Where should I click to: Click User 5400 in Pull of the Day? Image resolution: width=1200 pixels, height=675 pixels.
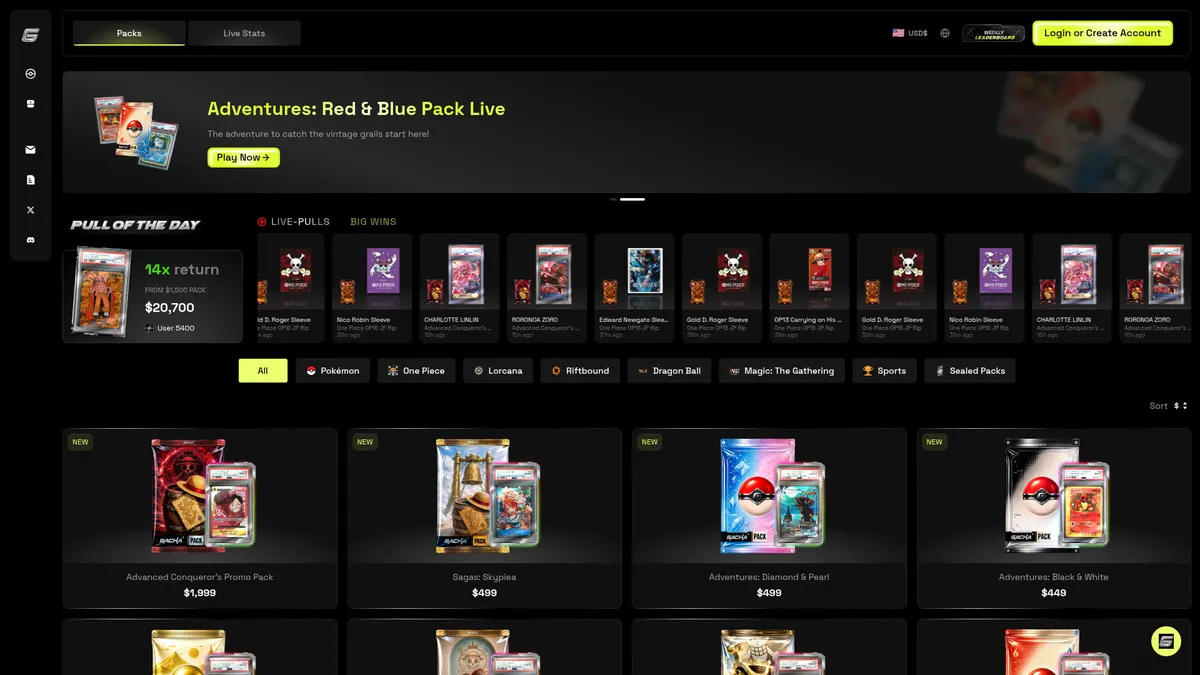point(169,328)
